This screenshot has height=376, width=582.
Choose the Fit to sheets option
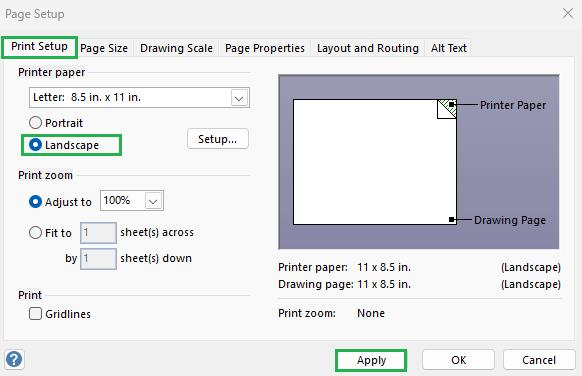[x=35, y=233]
